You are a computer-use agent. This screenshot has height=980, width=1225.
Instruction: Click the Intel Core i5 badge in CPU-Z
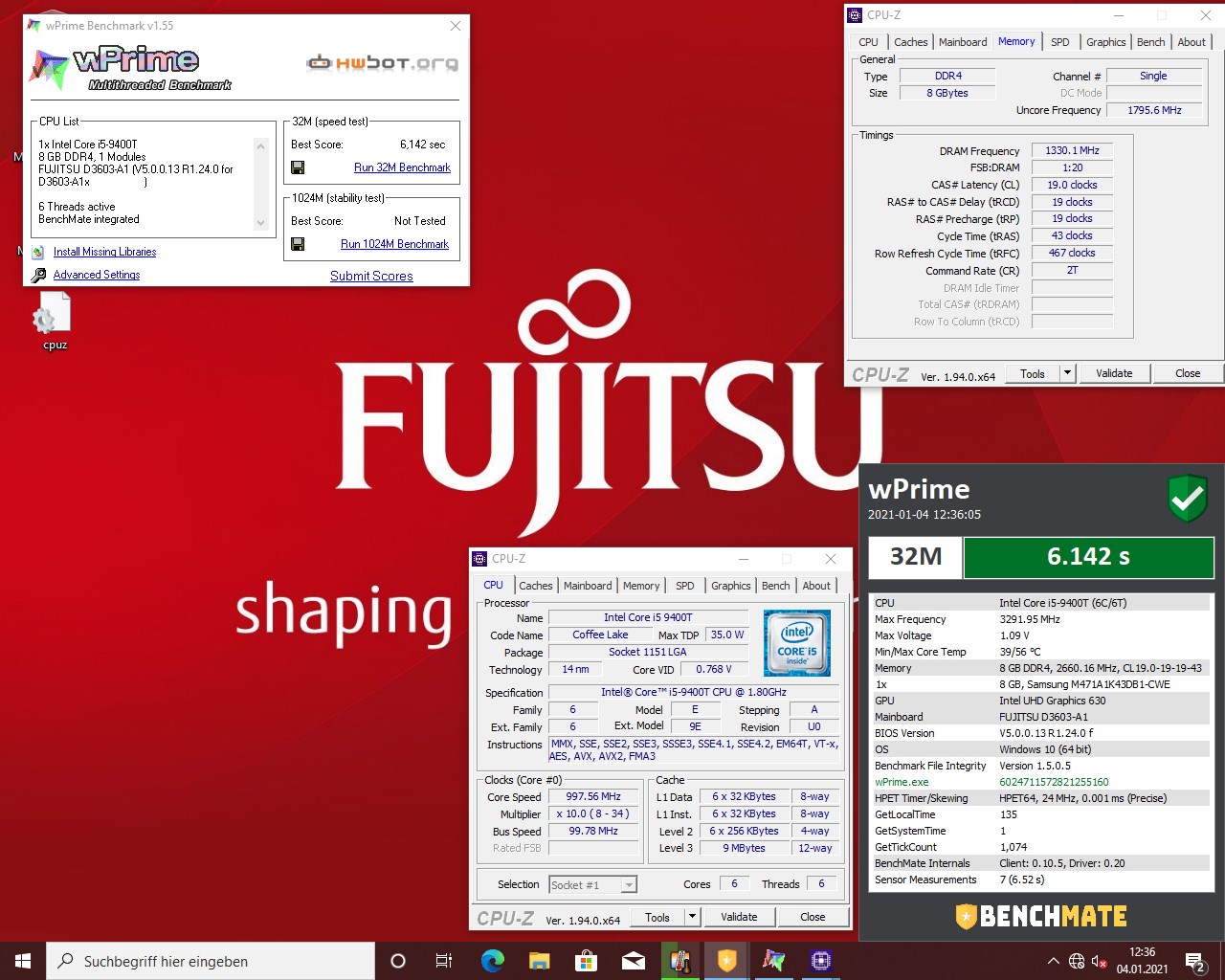click(797, 644)
